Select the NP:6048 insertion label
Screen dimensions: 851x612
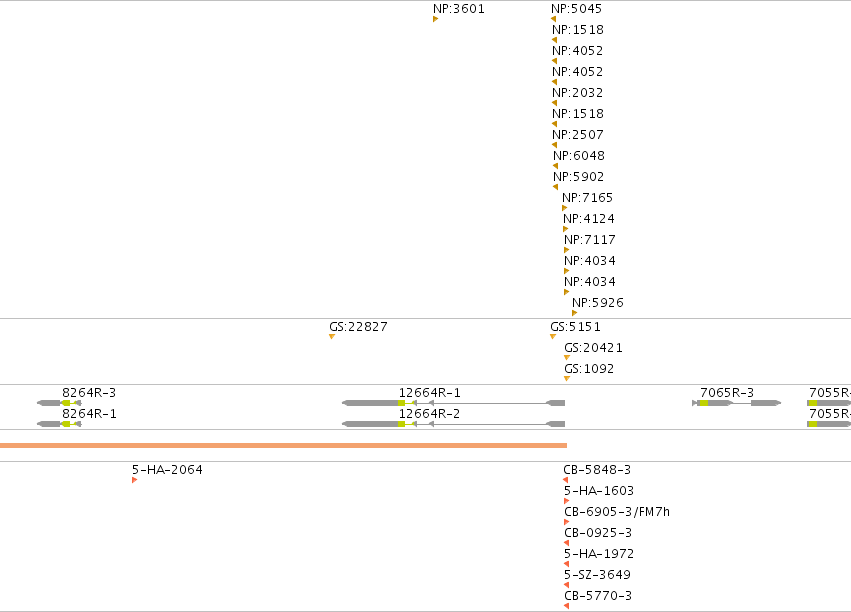tap(579, 156)
